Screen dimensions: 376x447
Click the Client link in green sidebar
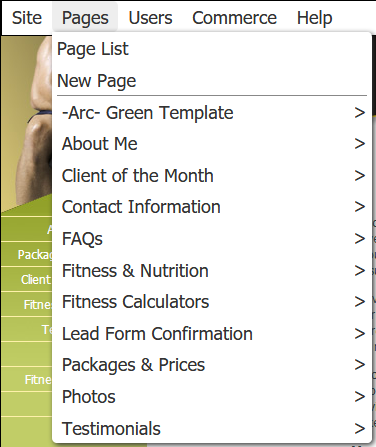(36, 279)
